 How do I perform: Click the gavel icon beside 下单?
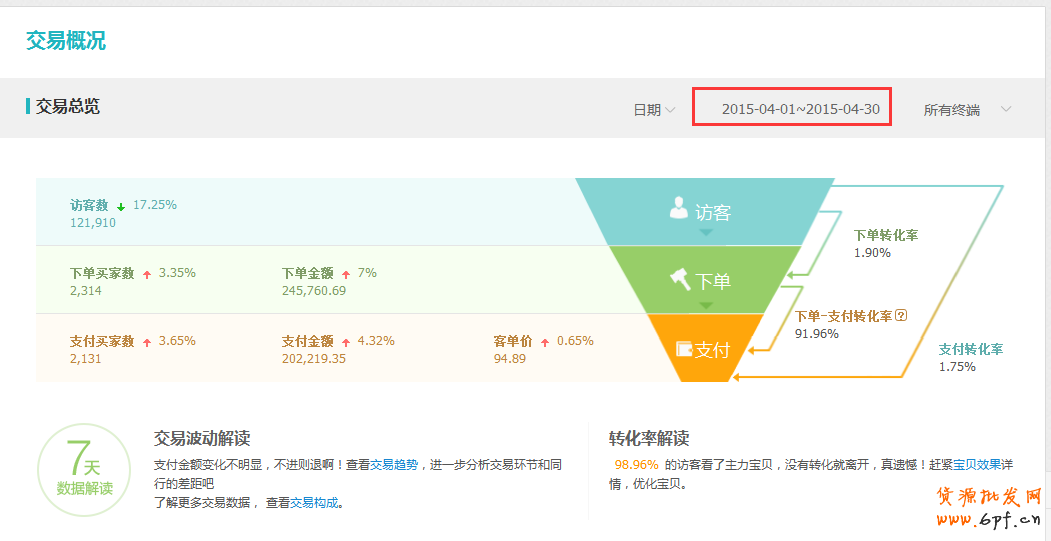pyautogui.click(x=680, y=278)
